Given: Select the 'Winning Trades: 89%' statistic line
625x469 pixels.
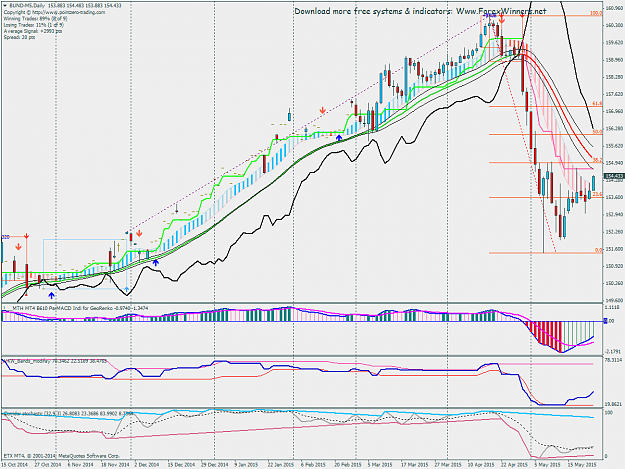Looking at the screenshot, I should 35,19.
